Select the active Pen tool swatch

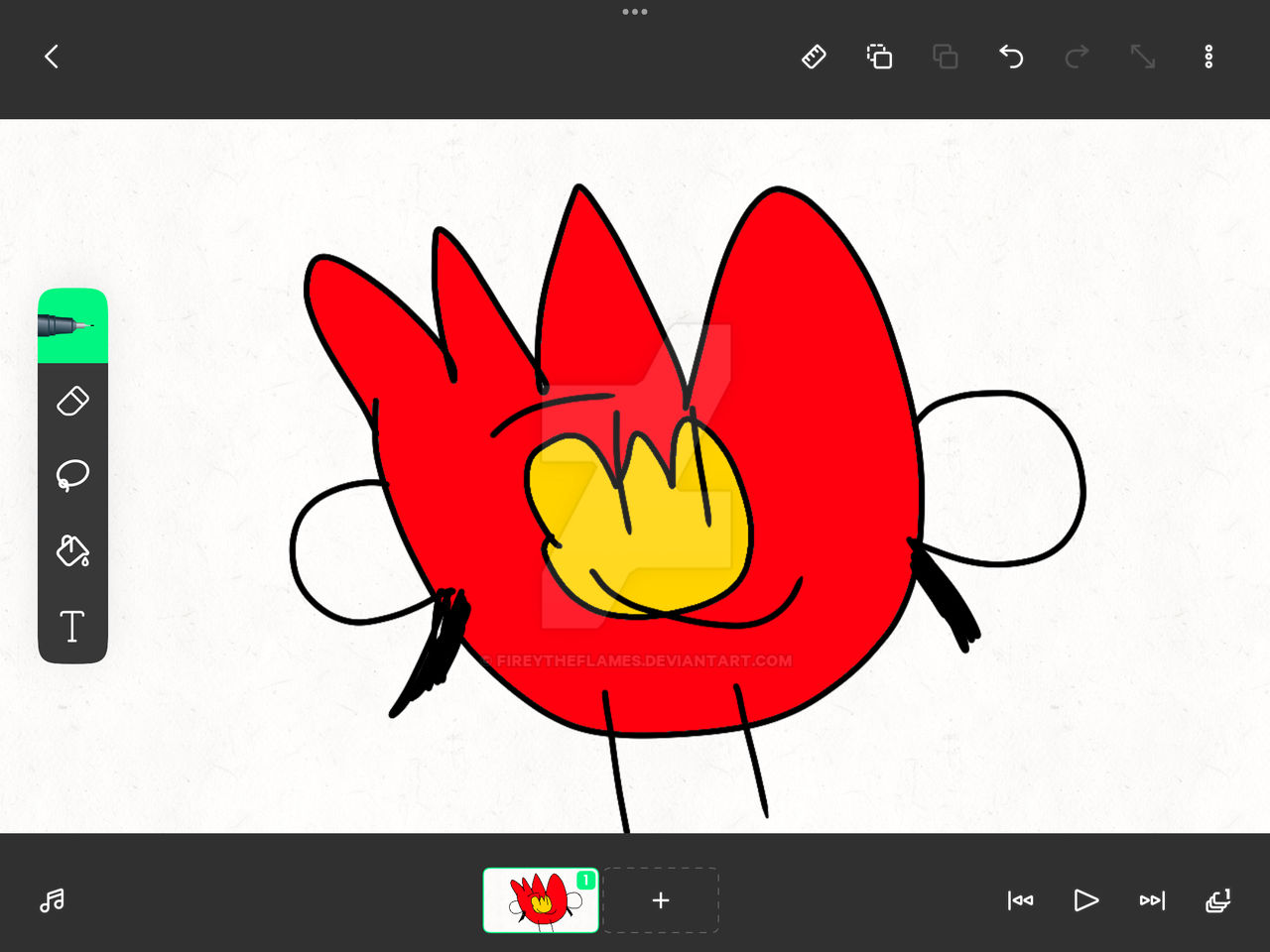click(x=72, y=324)
